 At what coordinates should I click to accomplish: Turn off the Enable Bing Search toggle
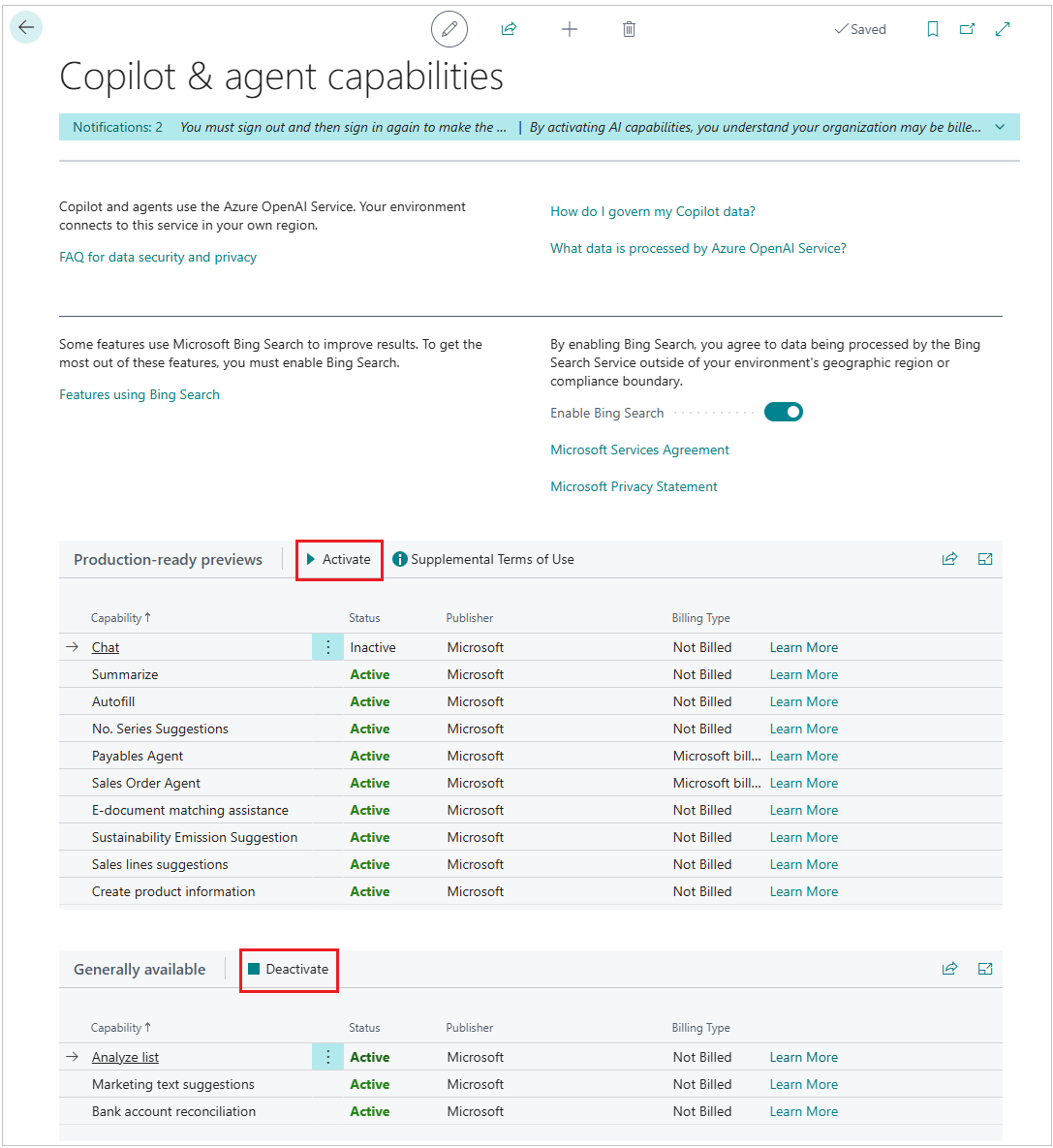click(784, 413)
